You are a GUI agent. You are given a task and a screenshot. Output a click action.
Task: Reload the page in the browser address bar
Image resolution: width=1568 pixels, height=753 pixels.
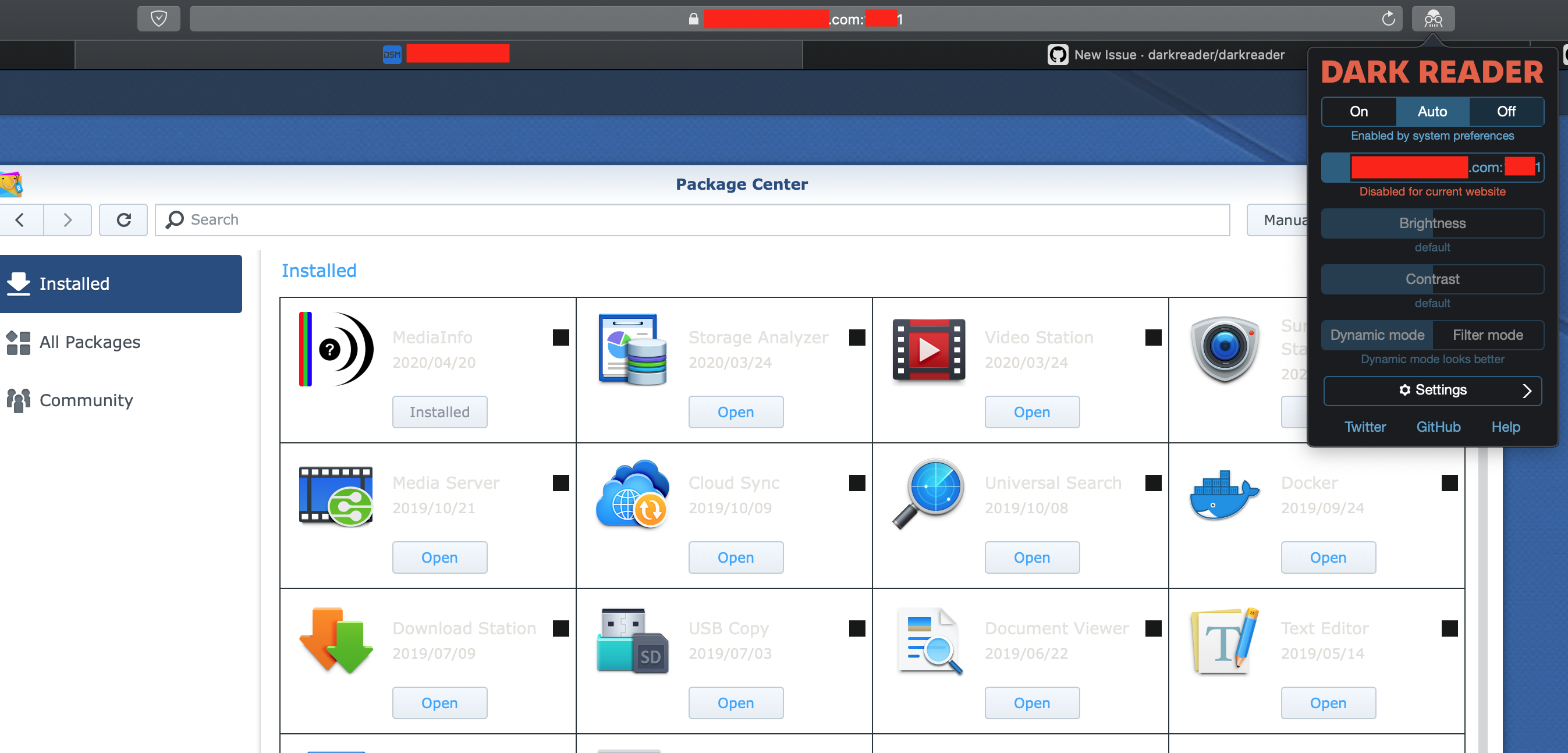tap(1388, 19)
